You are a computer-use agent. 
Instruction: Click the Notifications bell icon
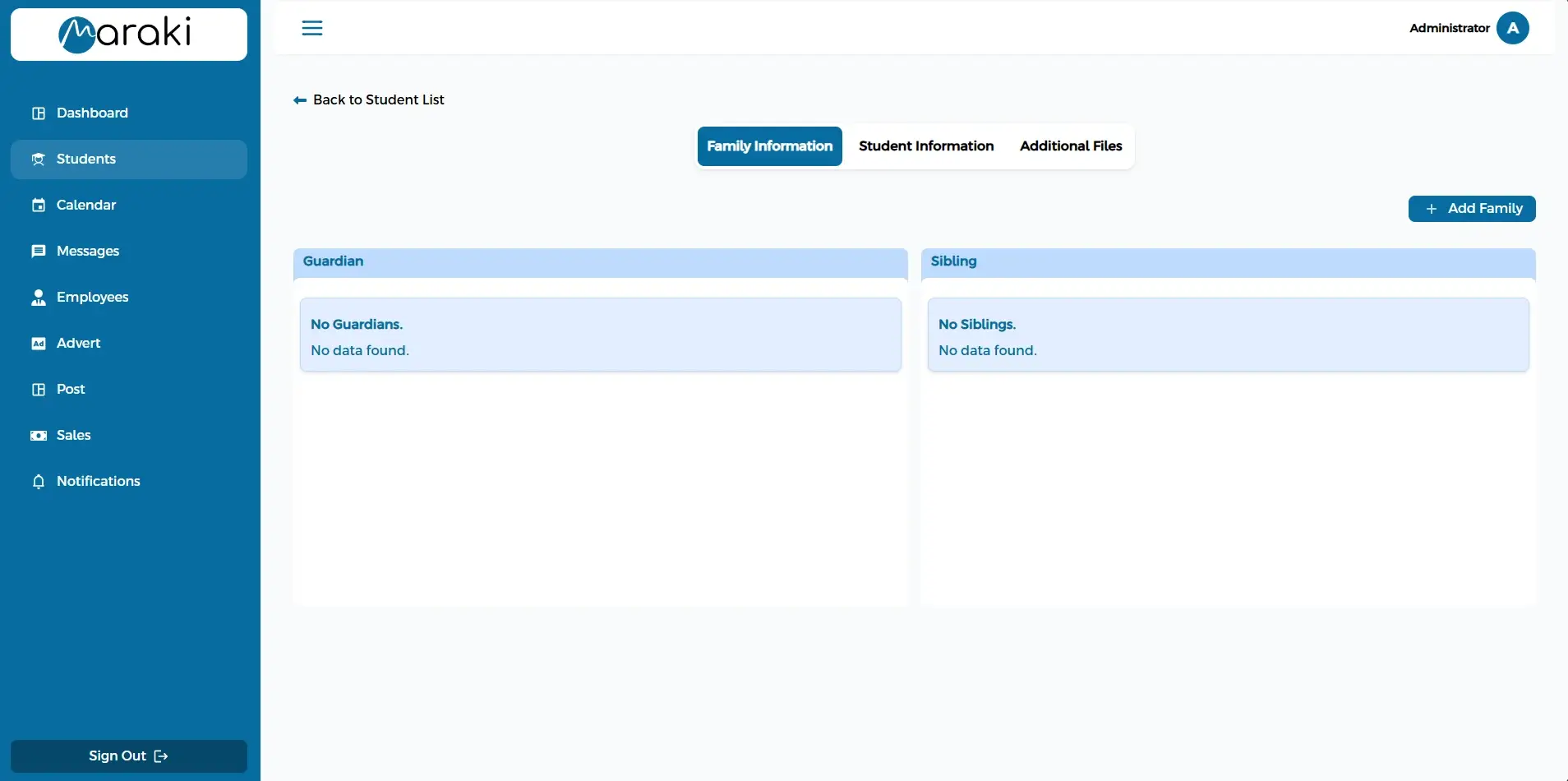(39, 482)
